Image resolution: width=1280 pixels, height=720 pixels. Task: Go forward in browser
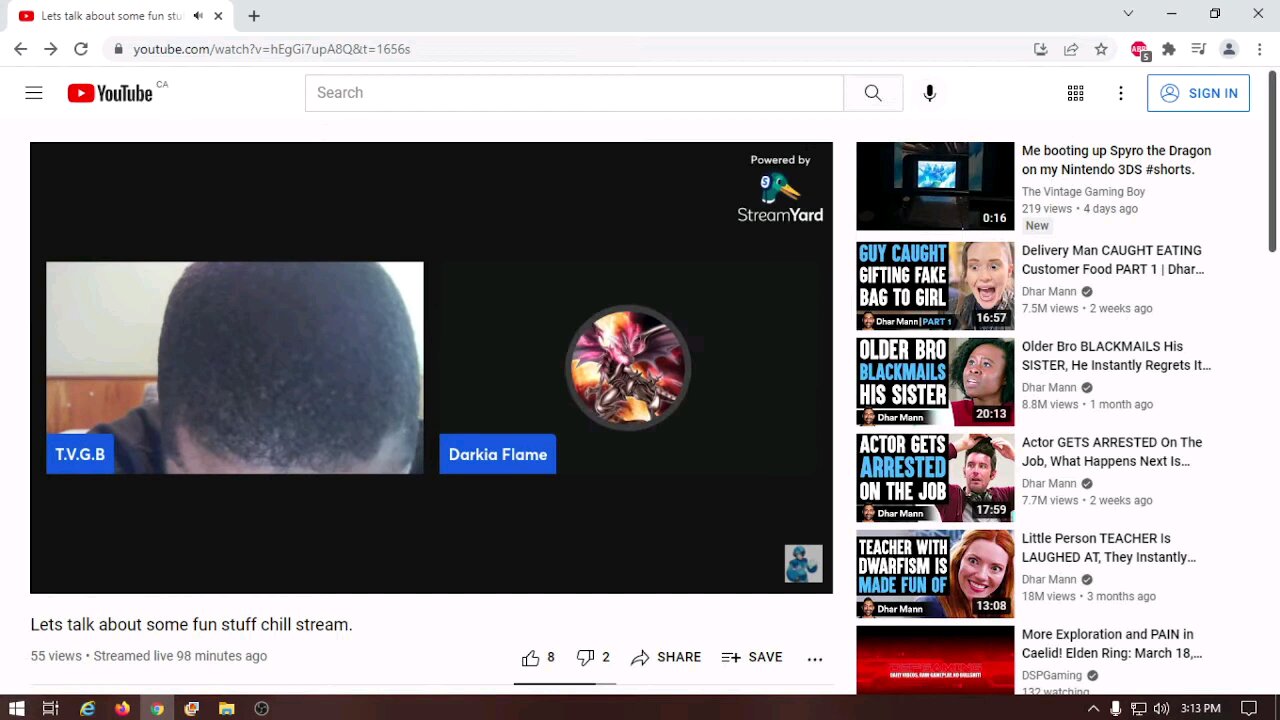(x=51, y=49)
